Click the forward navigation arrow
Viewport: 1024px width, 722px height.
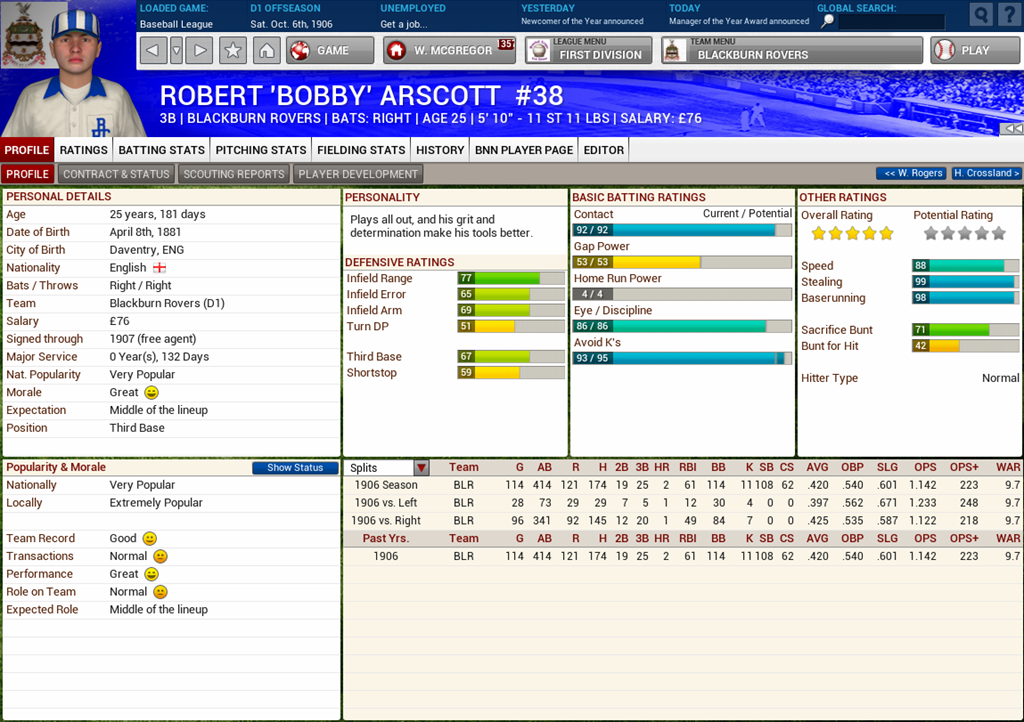click(199, 50)
